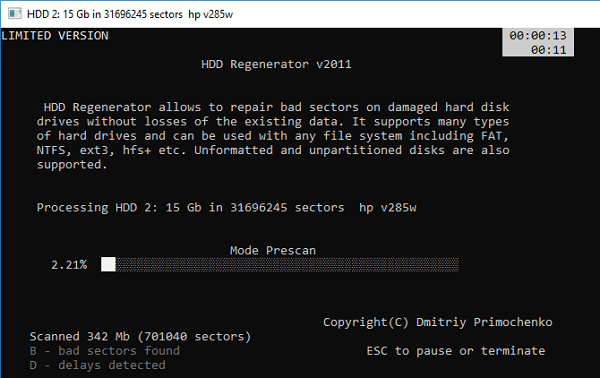This screenshot has width=600, height=378.
Task: Click the white progress bar filled block
Action: (x=108, y=264)
